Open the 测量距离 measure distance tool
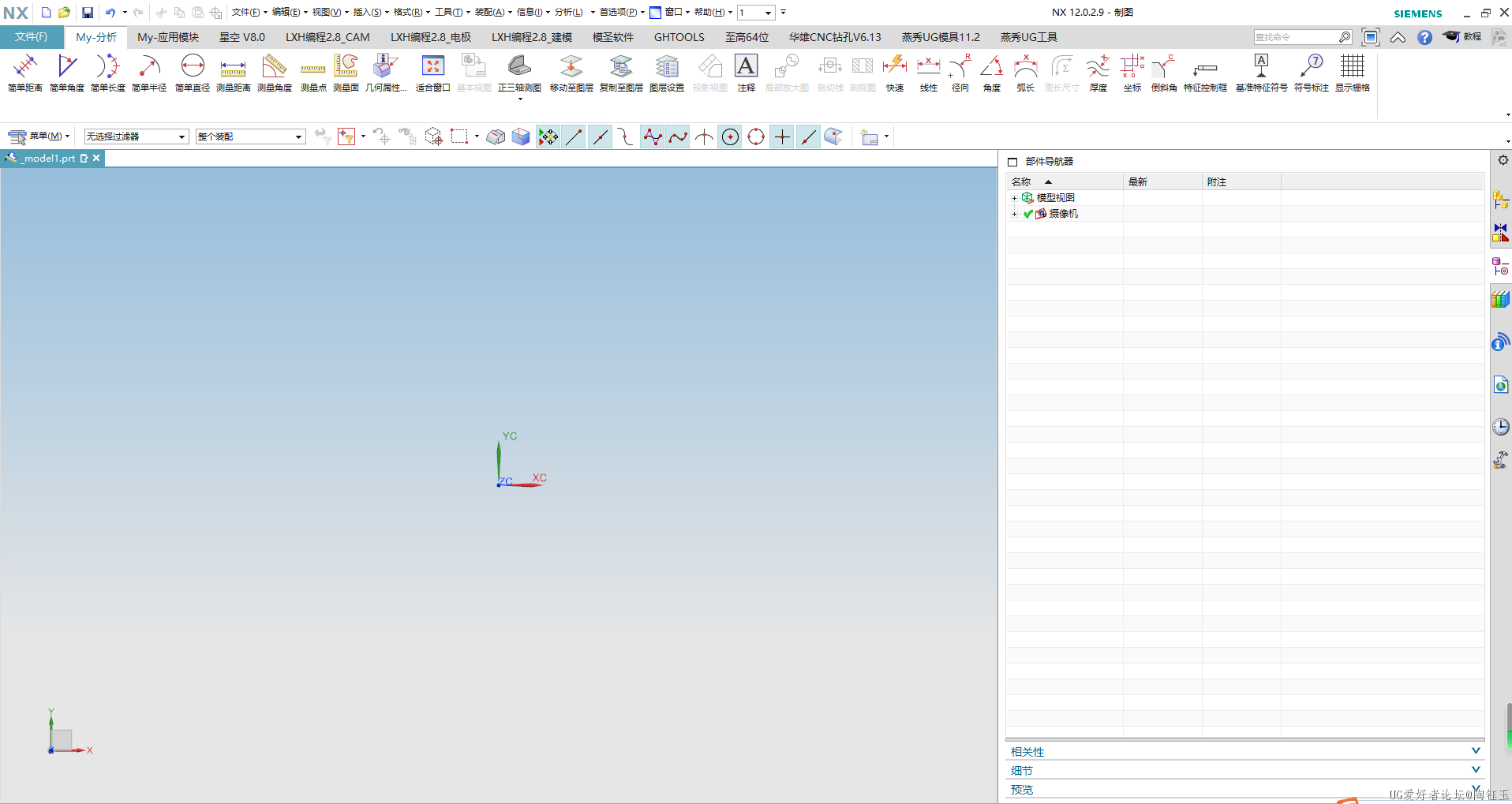1512x804 pixels. tap(234, 73)
